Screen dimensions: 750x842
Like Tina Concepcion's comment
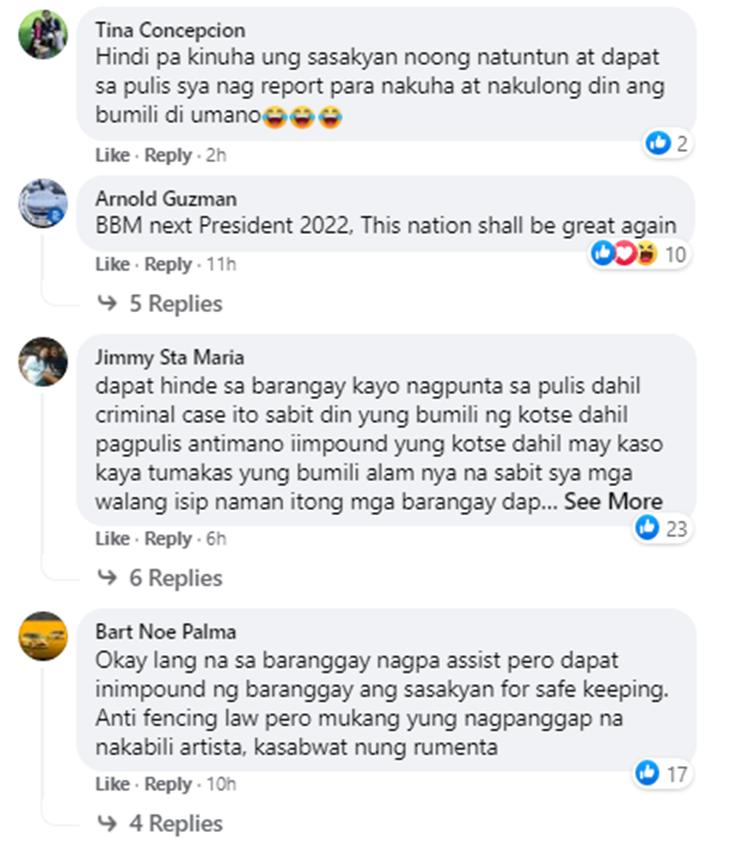tap(113, 155)
